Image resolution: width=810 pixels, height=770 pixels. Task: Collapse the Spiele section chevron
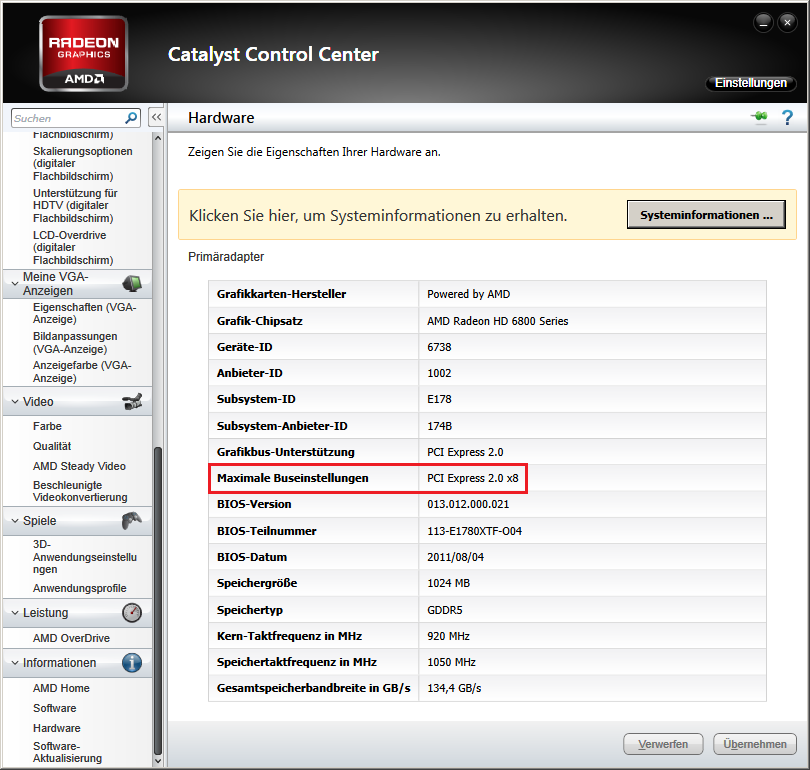click(15, 521)
